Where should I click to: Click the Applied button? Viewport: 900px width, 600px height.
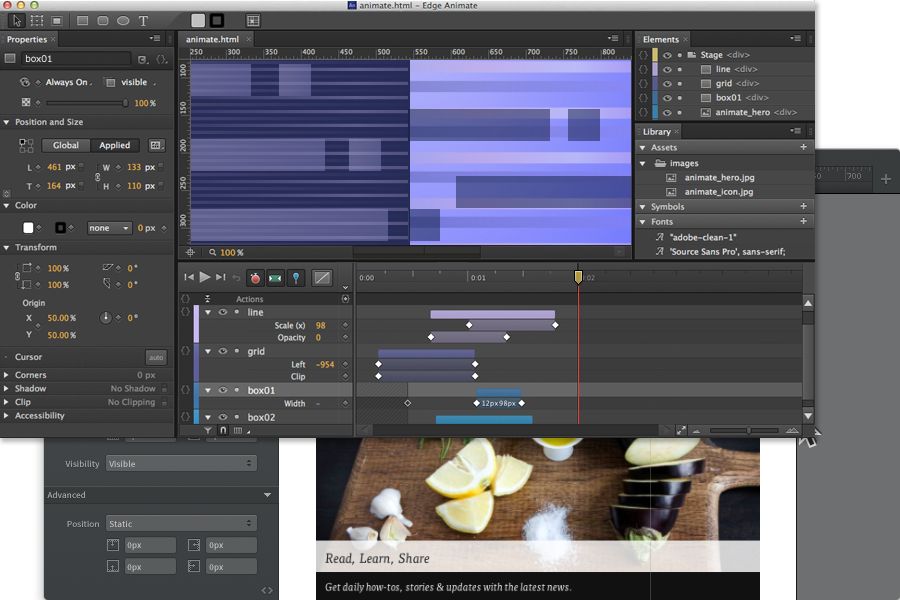click(114, 145)
